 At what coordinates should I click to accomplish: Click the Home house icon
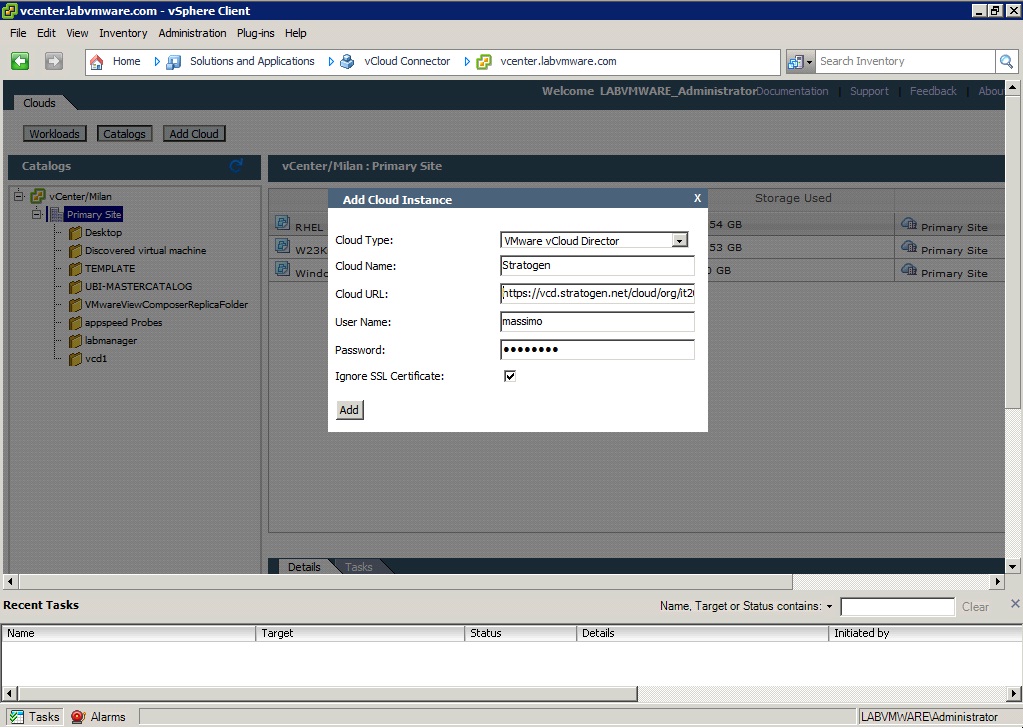97,62
